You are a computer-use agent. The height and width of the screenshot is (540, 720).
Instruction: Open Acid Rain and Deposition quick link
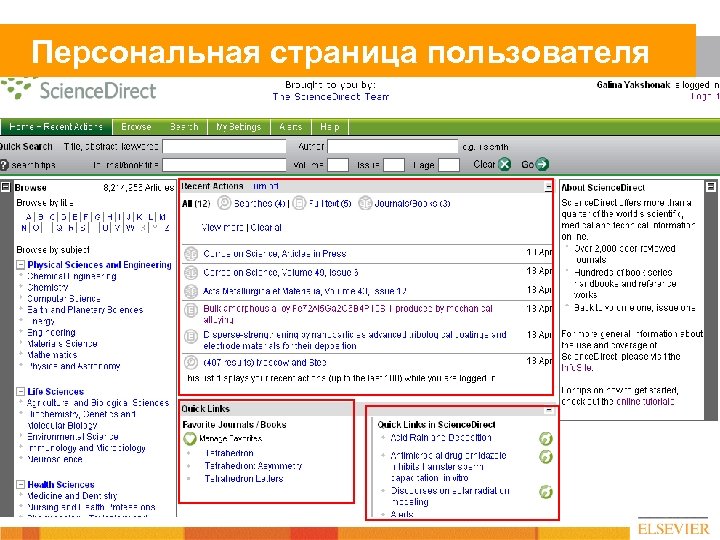(x=441, y=438)
